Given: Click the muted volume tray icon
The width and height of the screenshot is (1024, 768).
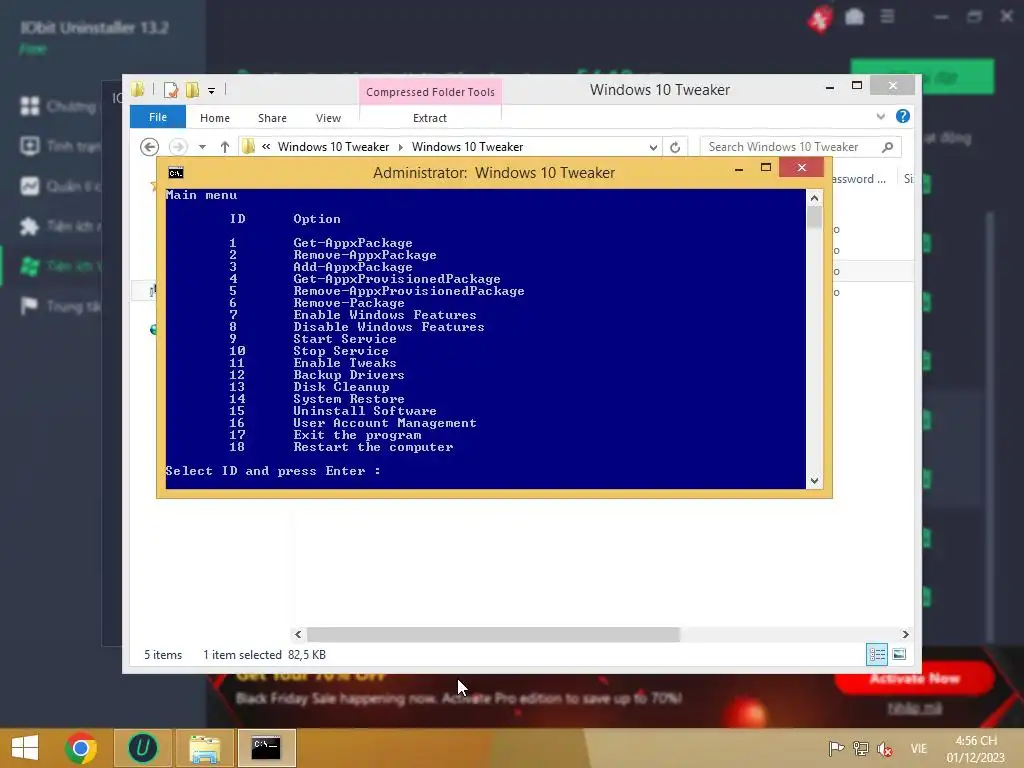Looking at the screenshot, I should pos(885,748).
